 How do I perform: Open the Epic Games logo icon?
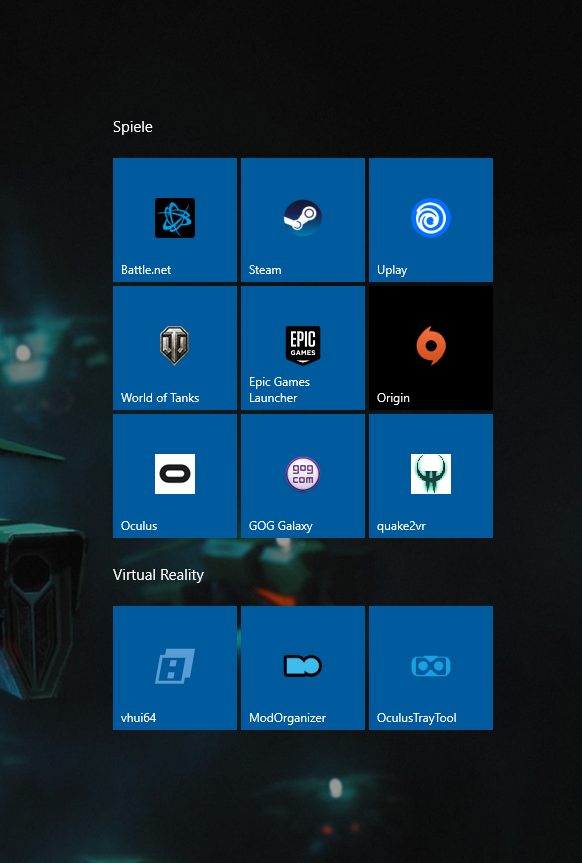(x=303, y=346)
